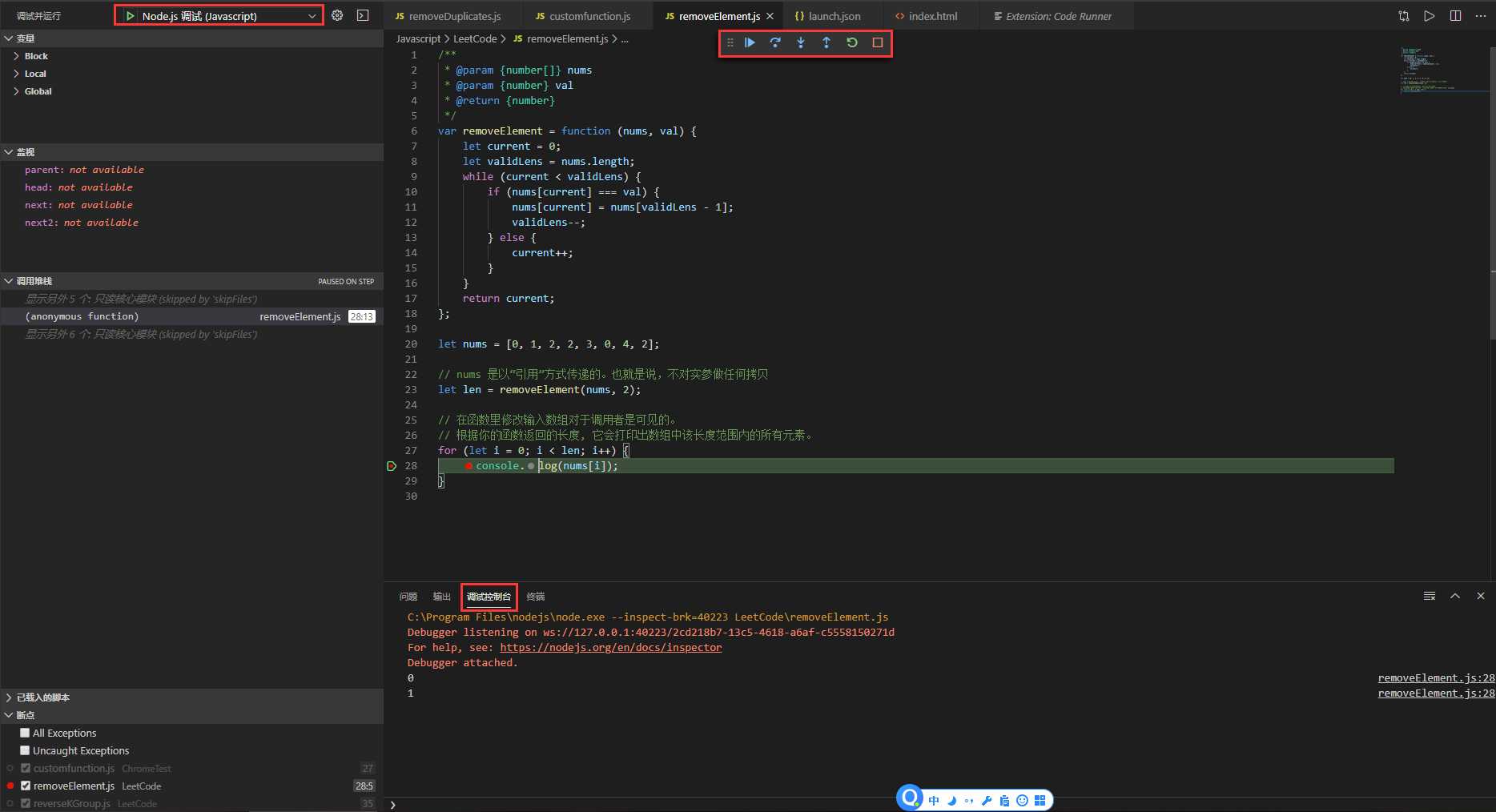Click Restart in the debug toolbar
Image resolution: width=1496 pixels, height=812 pixels.
coord(852,42)
